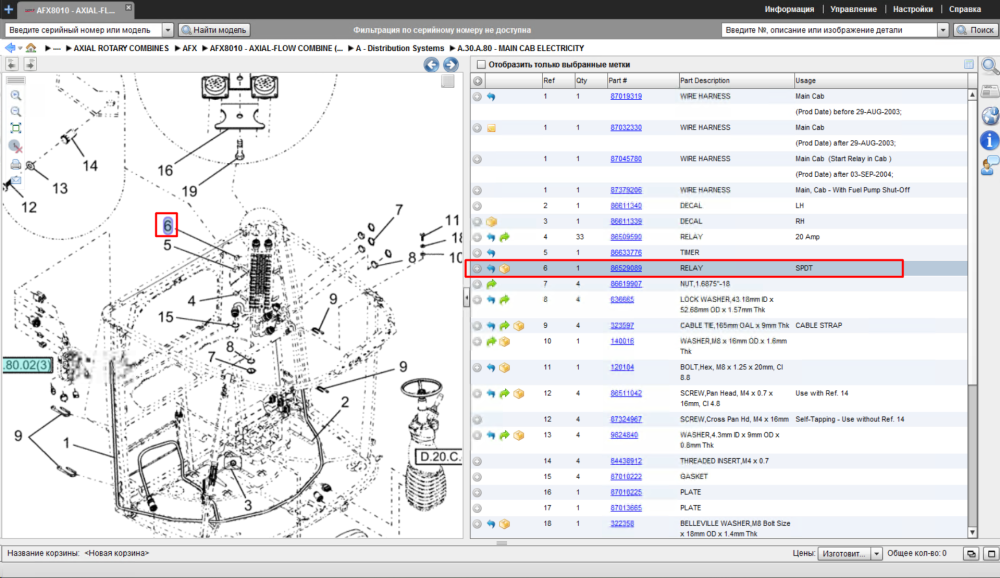Zoom out of the parts diagram
1000x578 pixels.
tap(16, 112)
